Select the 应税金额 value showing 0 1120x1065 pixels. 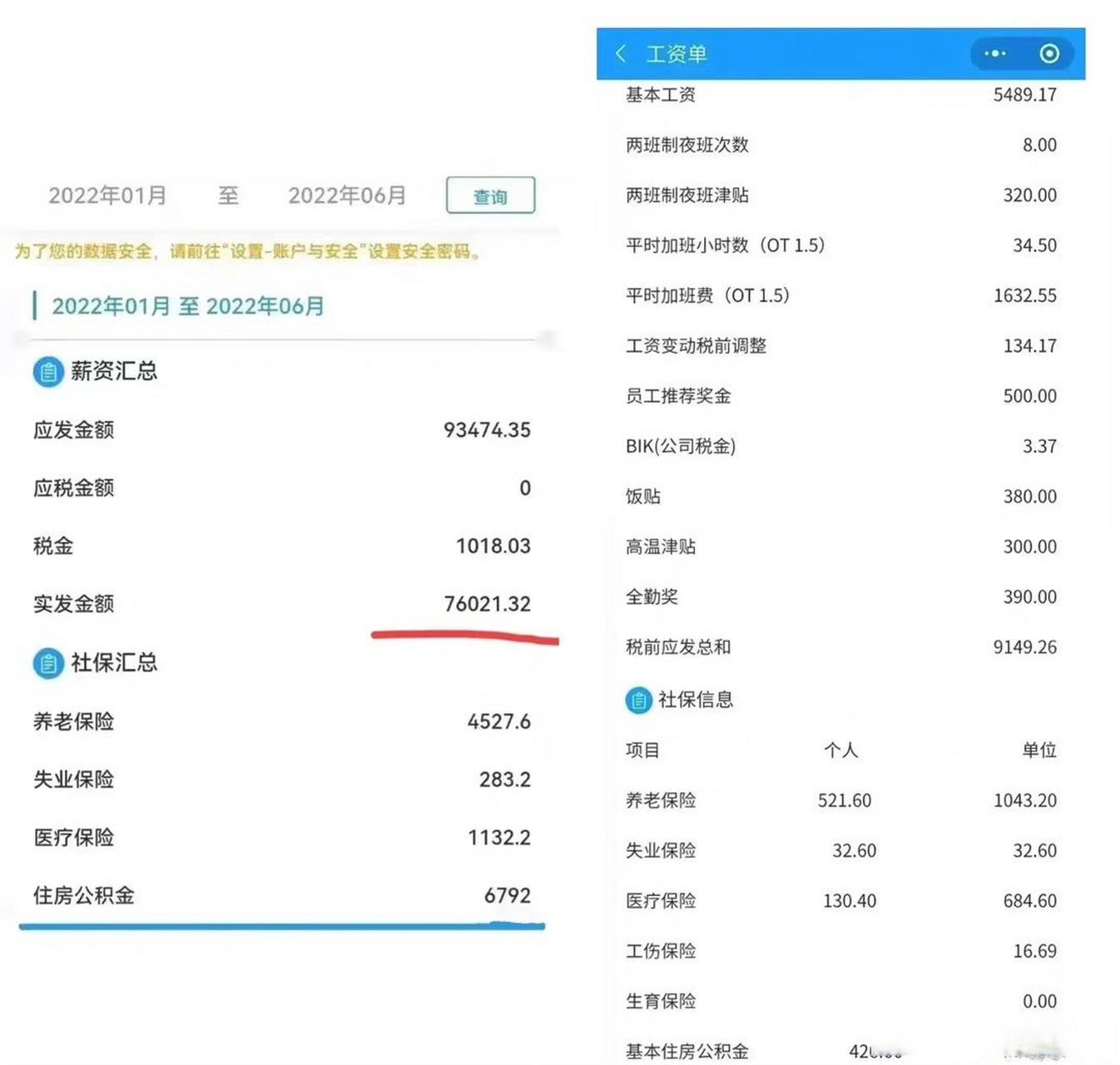tap(524, 488)
